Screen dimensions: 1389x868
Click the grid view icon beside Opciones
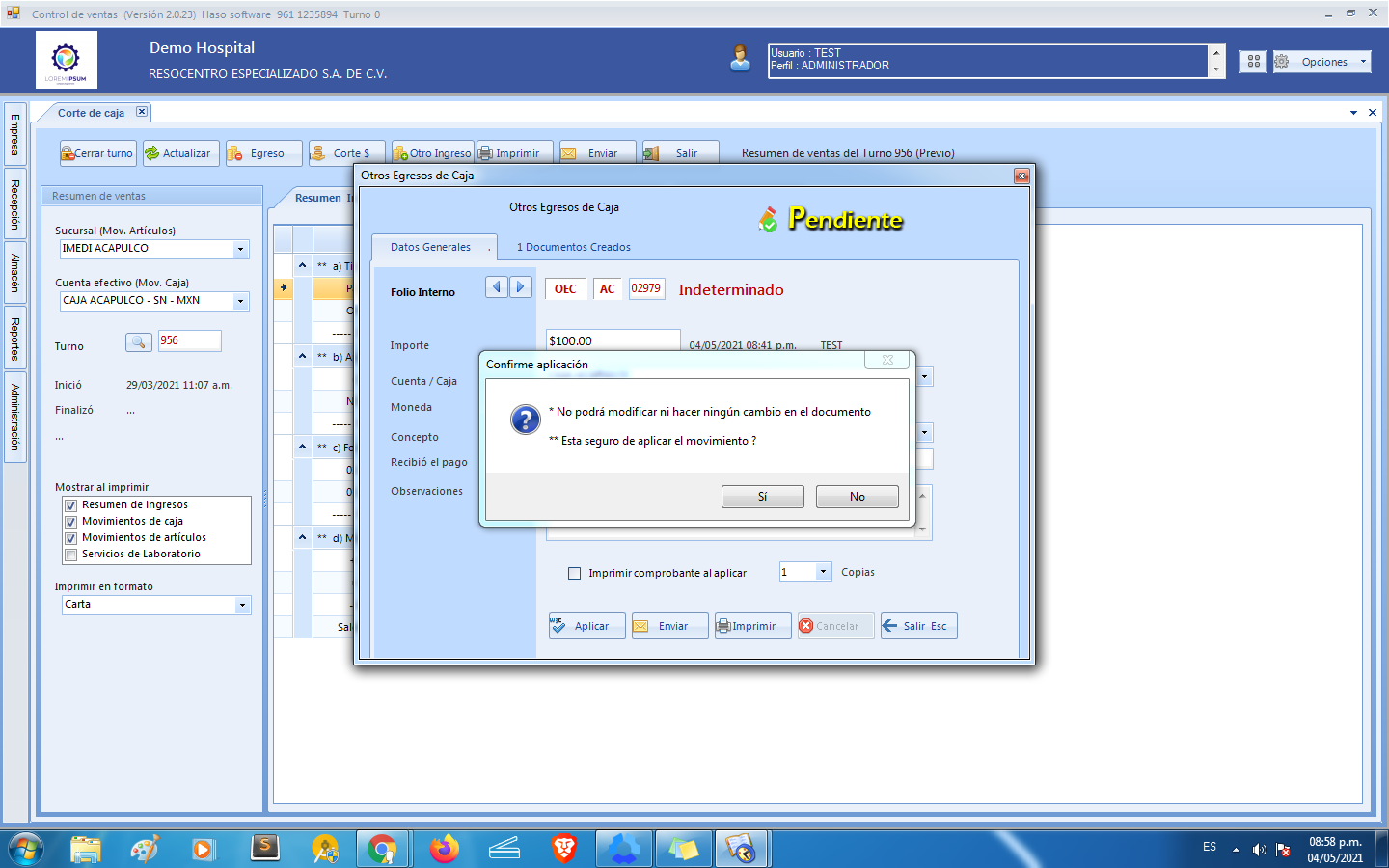(x=1253, y=61)
